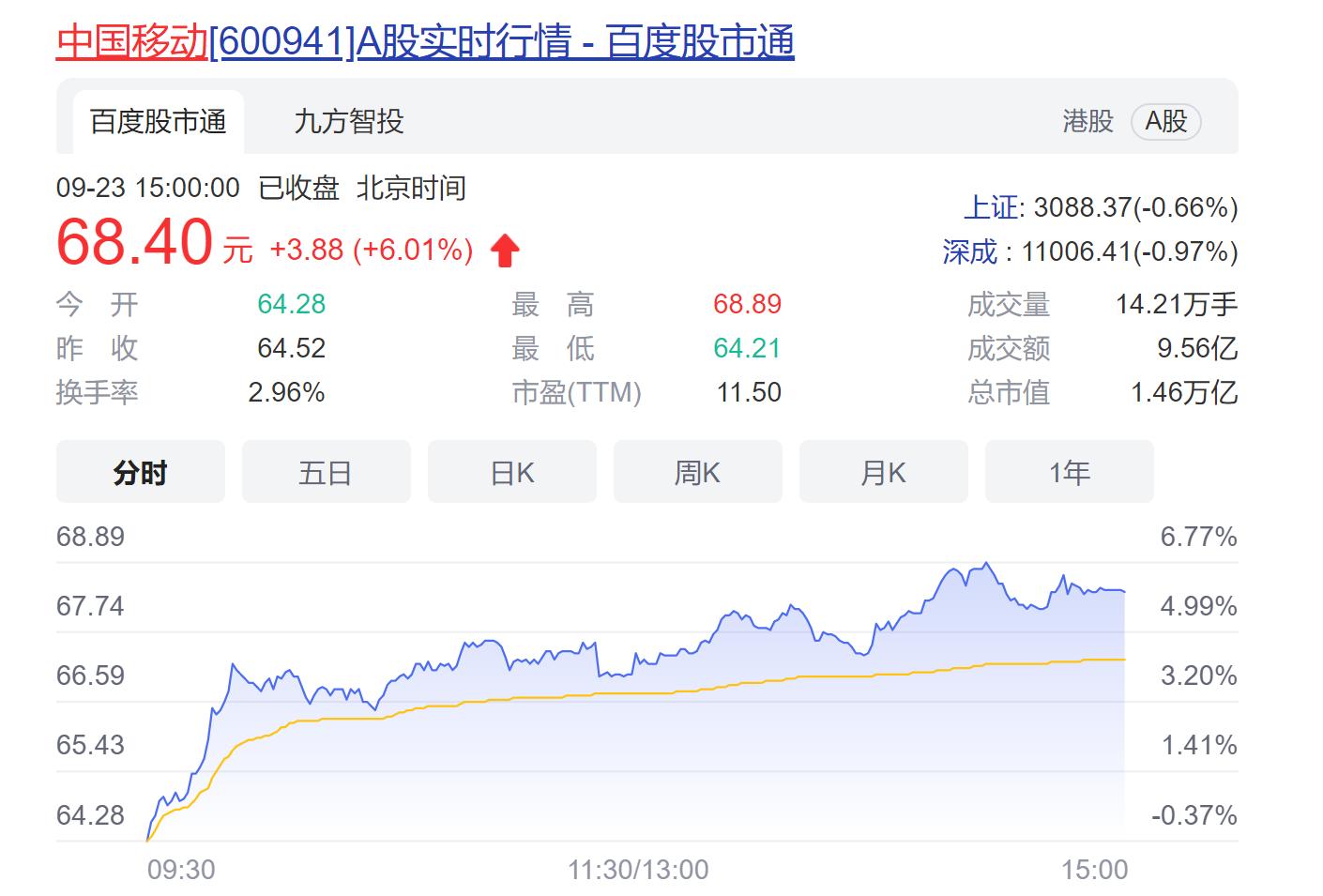Switch chart to 日K view
The image size is (1323, 896).
(x=511, y=472)
